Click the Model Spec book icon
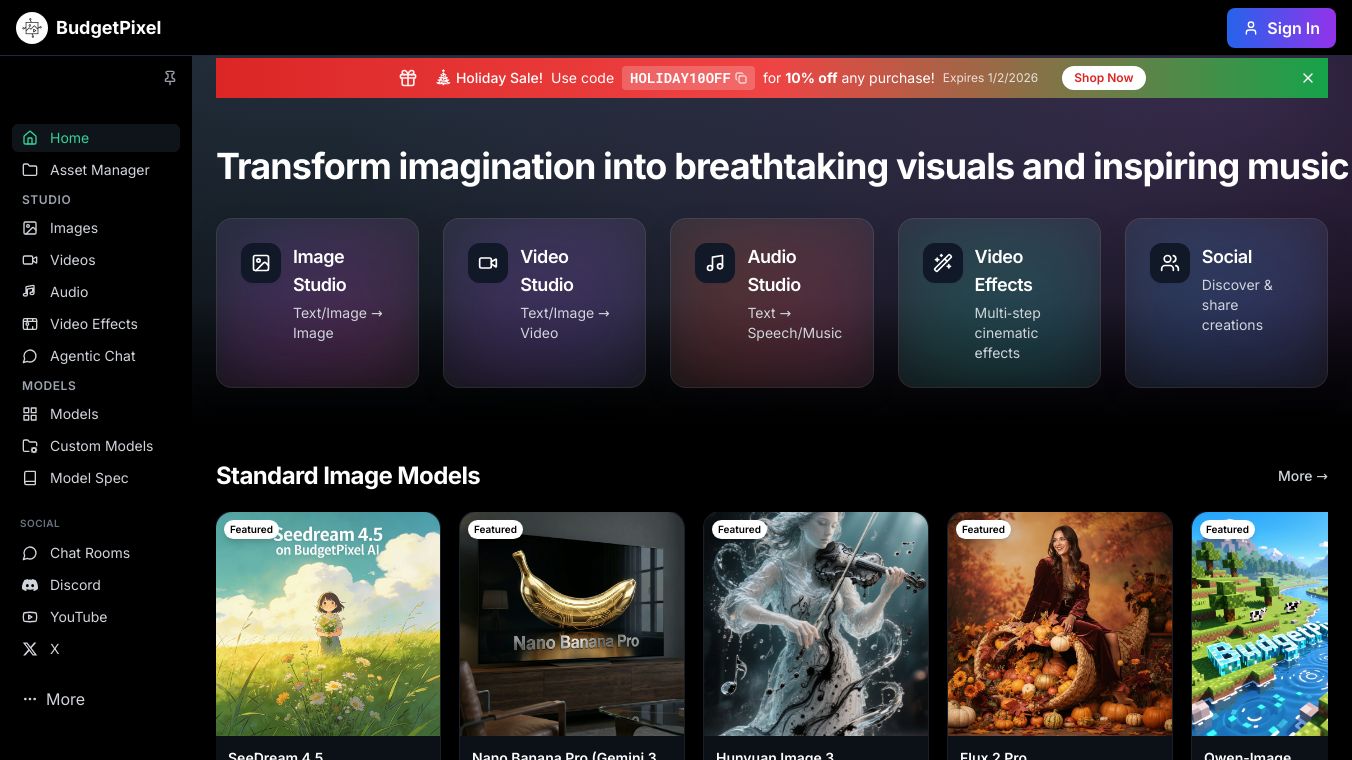Screen dimensions: 1352x760 pyautogui.click(x=30, y=478)
